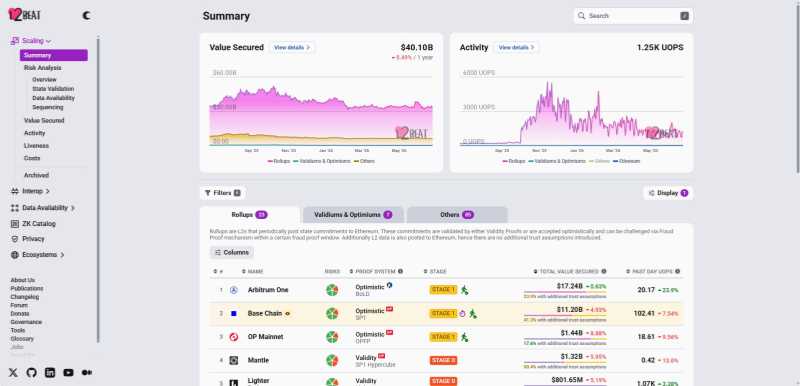Screen dimensions: 800x386
Task: Click the Privacy shield icon
Action: click(x=15, y=239)
